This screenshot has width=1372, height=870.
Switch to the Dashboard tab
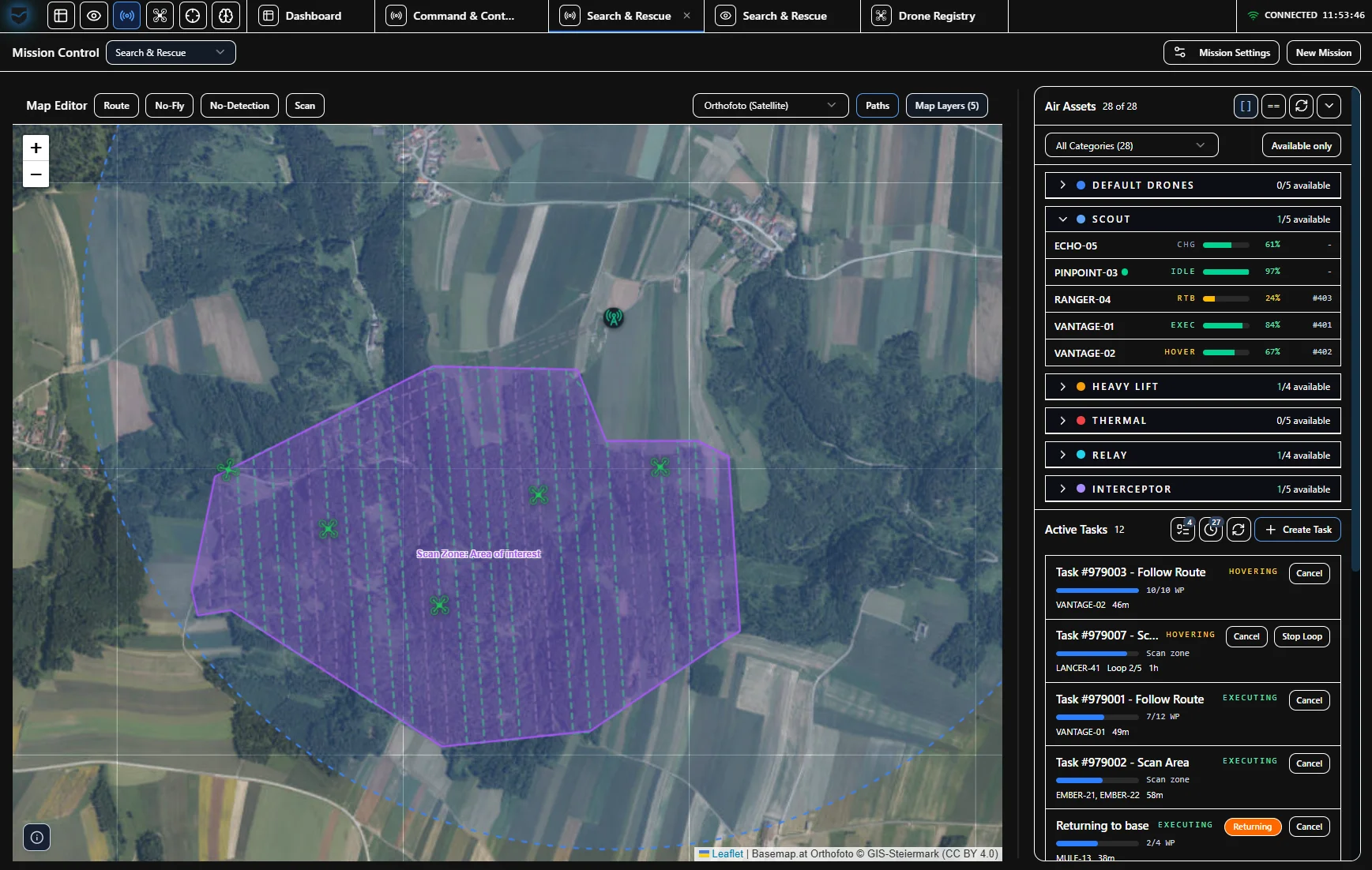click(311, 16)
